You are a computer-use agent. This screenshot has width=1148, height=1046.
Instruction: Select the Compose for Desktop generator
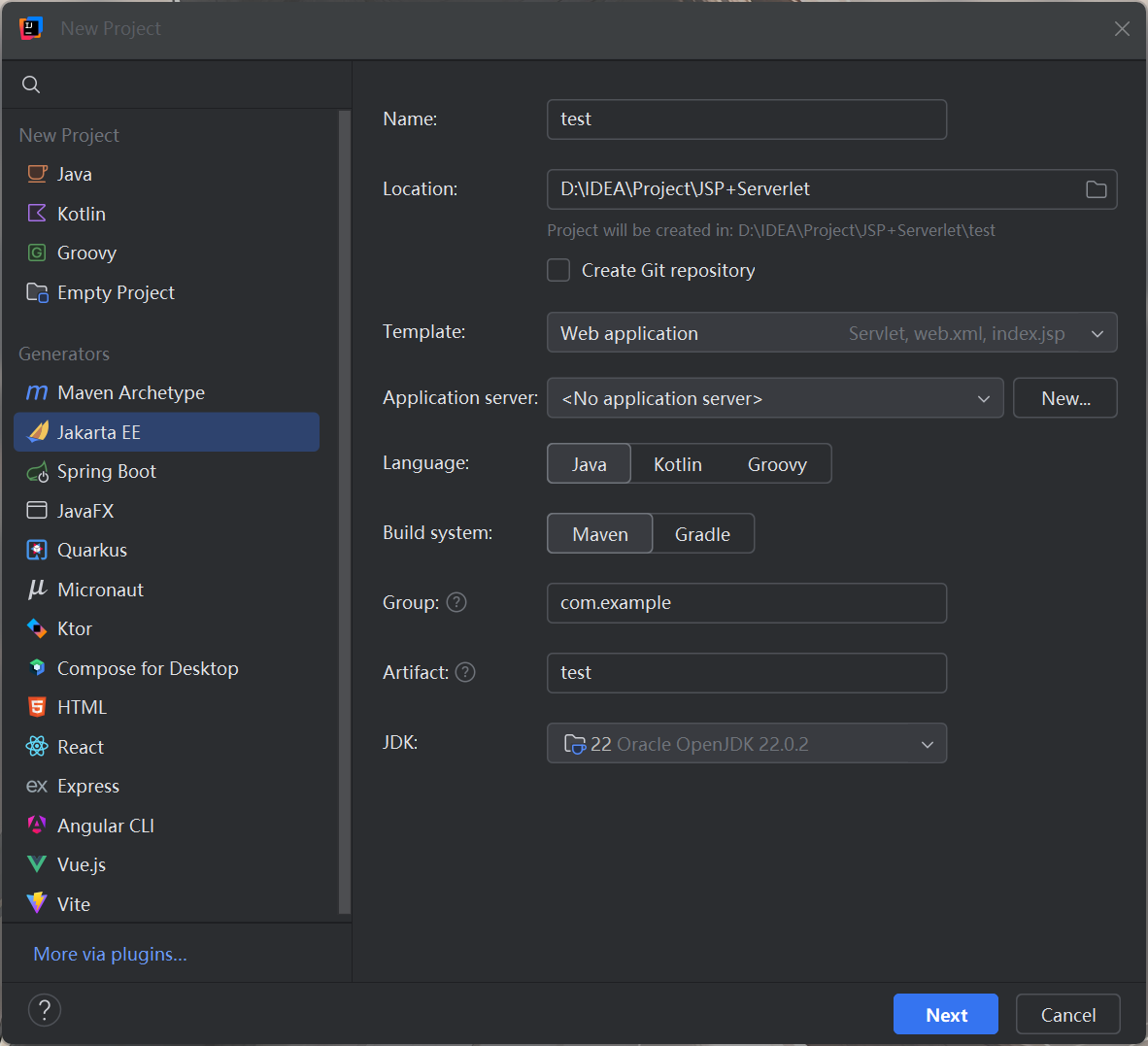click(166, 667)
